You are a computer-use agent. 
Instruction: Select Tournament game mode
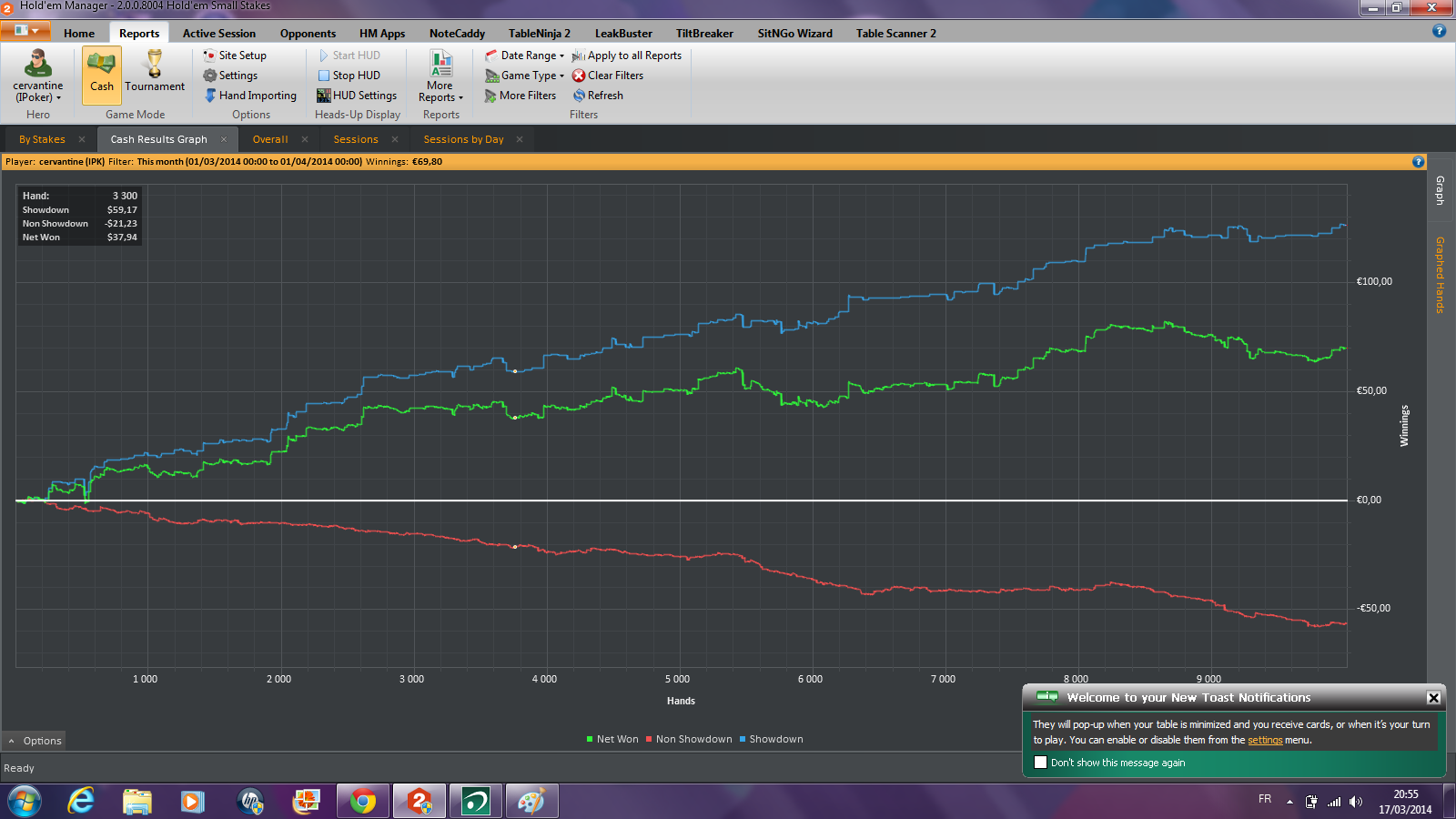155,75
